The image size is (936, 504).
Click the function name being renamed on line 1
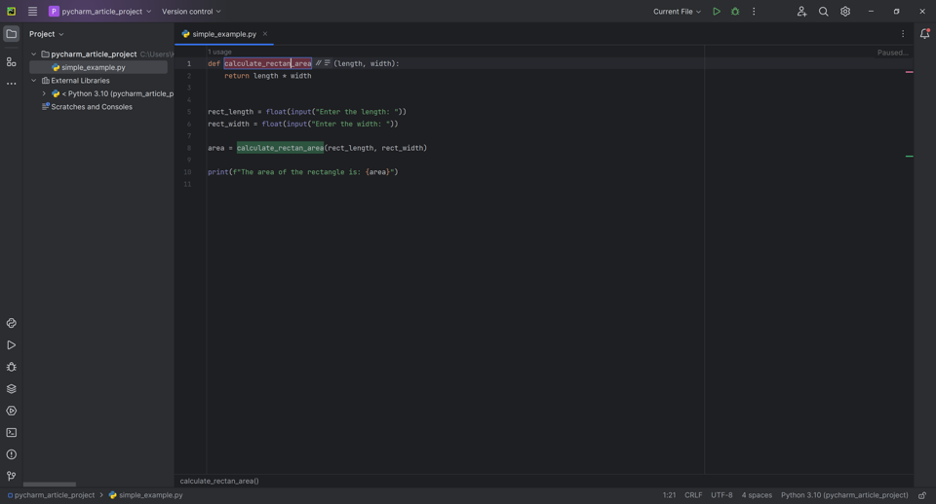tap(267, 63)
